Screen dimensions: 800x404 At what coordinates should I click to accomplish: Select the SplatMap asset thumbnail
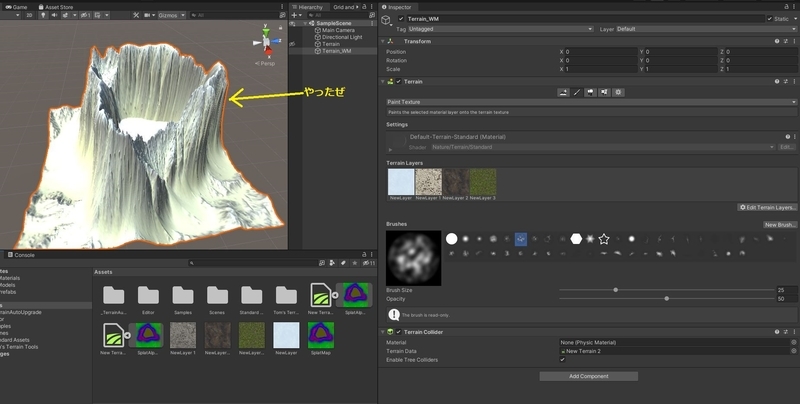click(320, 336)
